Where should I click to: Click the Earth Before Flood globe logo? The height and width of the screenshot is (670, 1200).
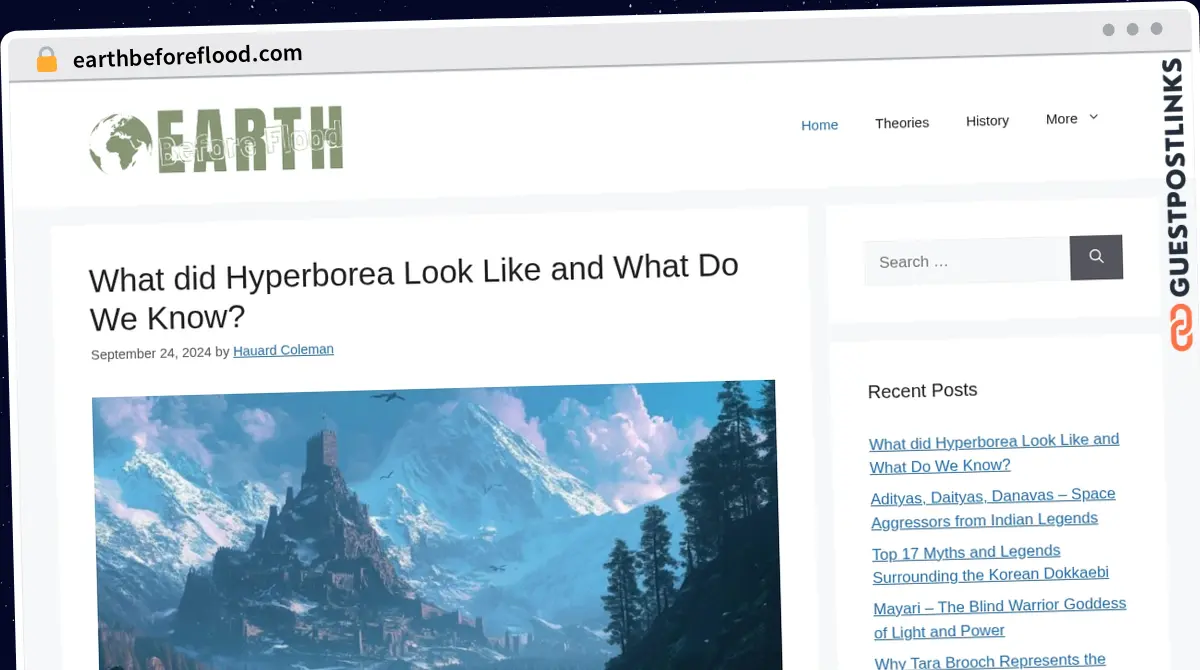pyautogui.click(x=216, y=141)
